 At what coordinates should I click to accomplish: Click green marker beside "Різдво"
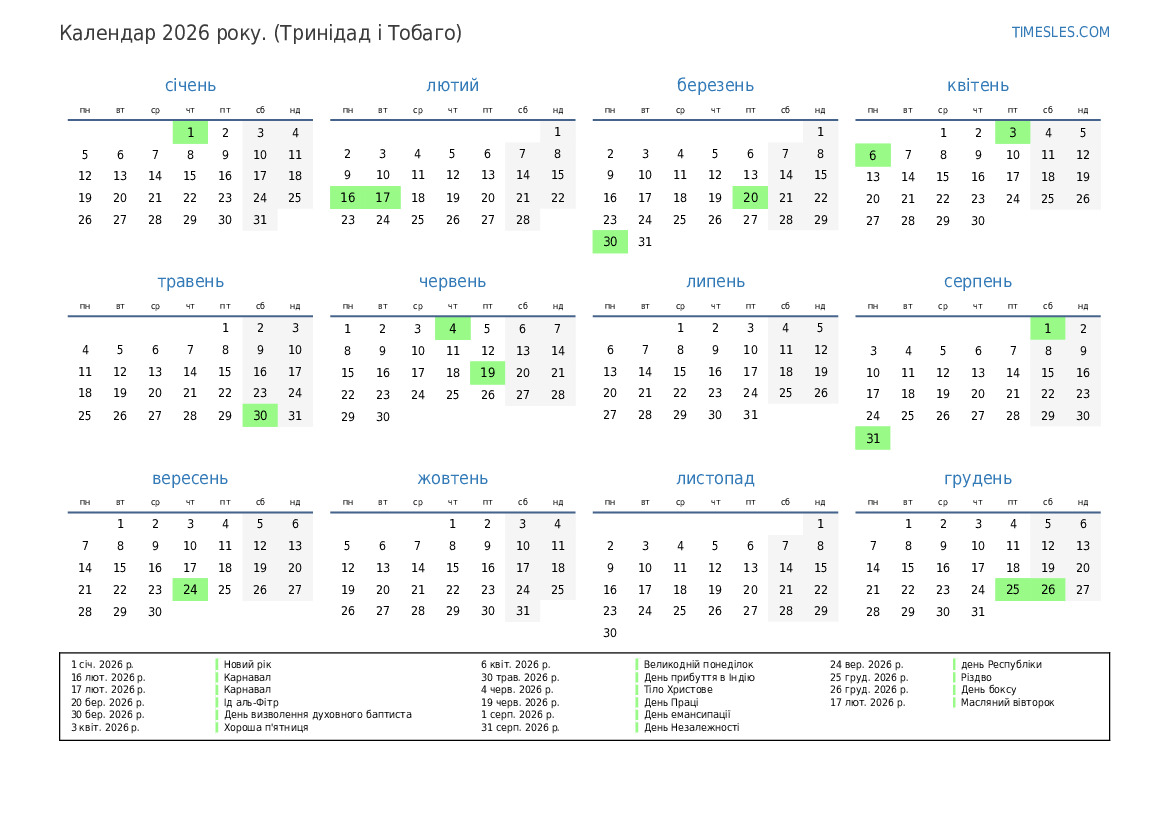tap(954, 677)
